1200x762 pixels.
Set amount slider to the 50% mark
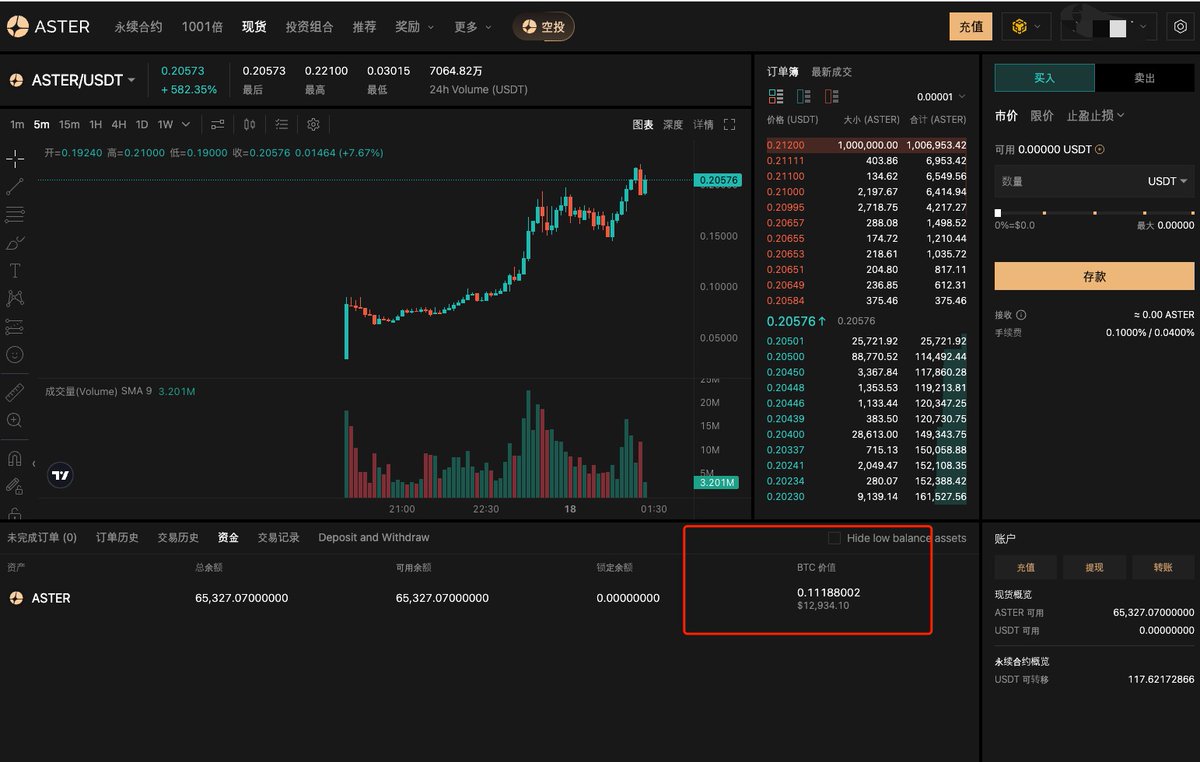[x=1094, y=213]
